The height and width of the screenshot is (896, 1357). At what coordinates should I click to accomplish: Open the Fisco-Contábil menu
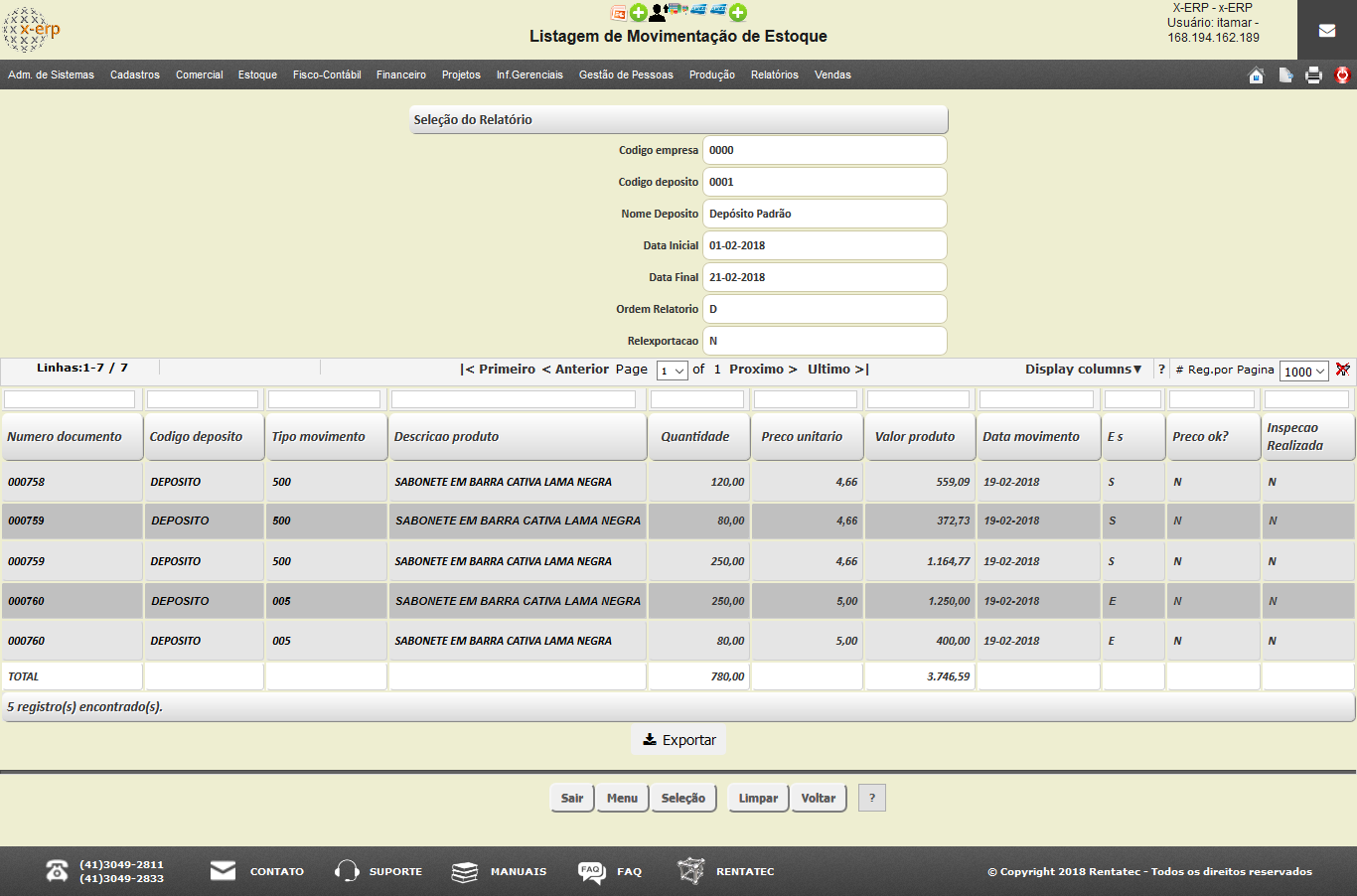(327, 75)
